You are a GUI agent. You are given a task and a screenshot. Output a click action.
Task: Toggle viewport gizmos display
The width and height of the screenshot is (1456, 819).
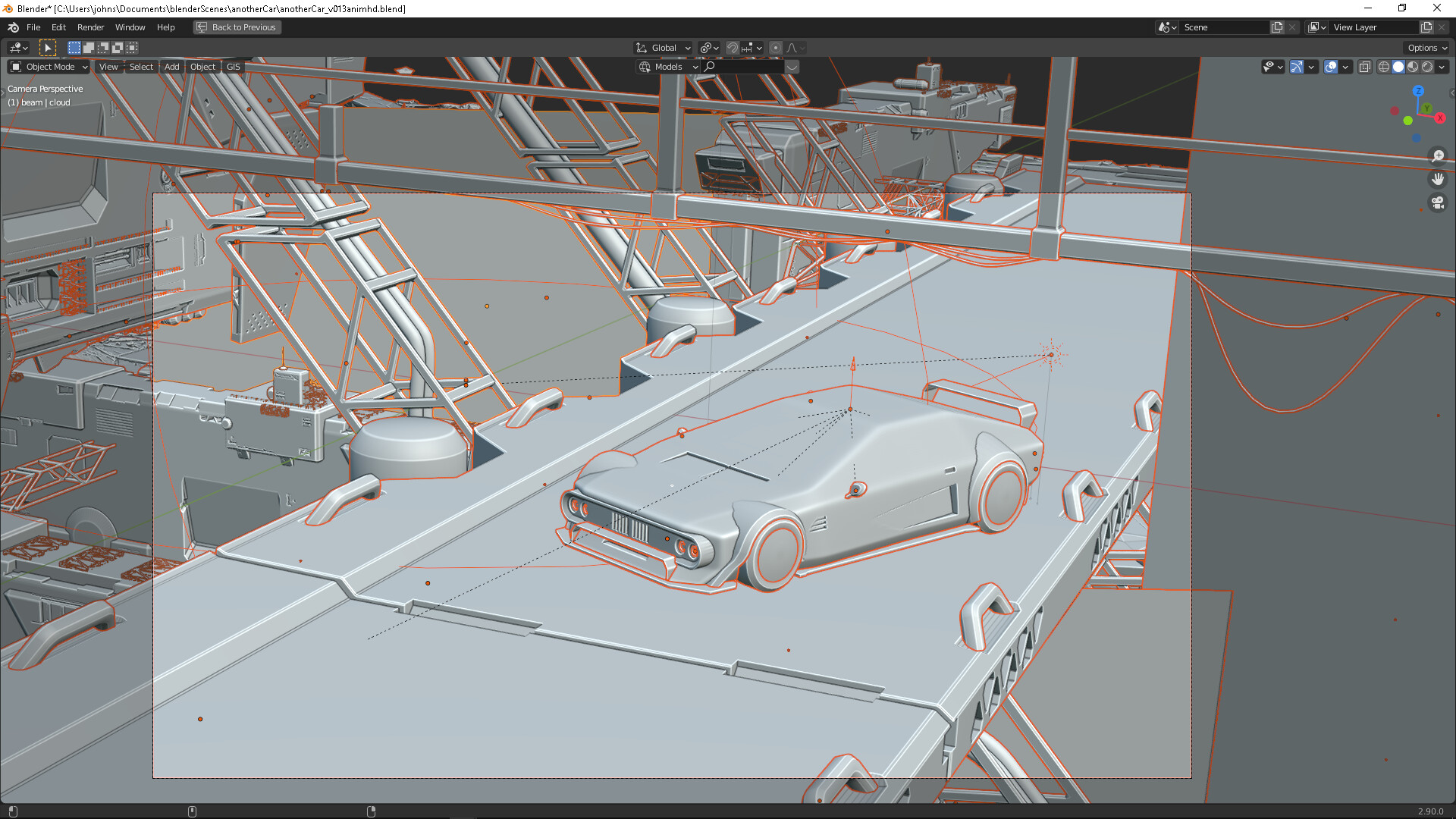pos(1297,67)
